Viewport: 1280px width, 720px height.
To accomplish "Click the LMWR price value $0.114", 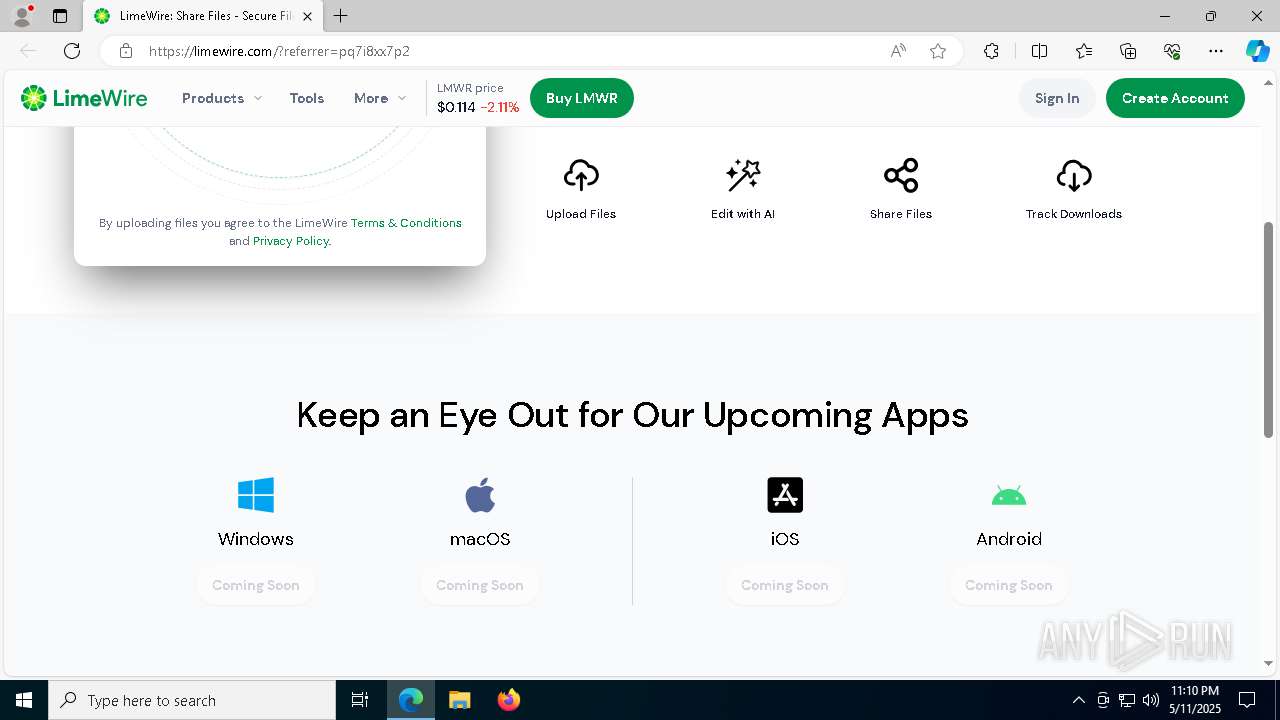I will tap(456, 107).
